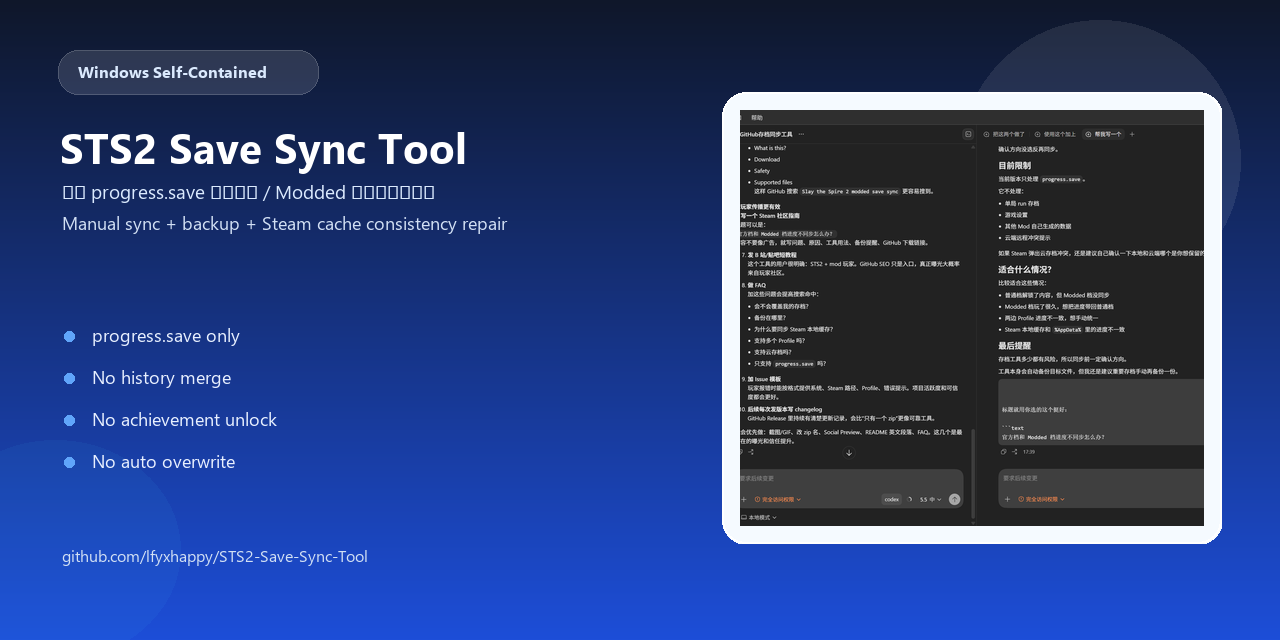Click the 最后提醒 heading
Image resolution: width=1280 pixels, height=640 pixels.
coord(1015,345)
